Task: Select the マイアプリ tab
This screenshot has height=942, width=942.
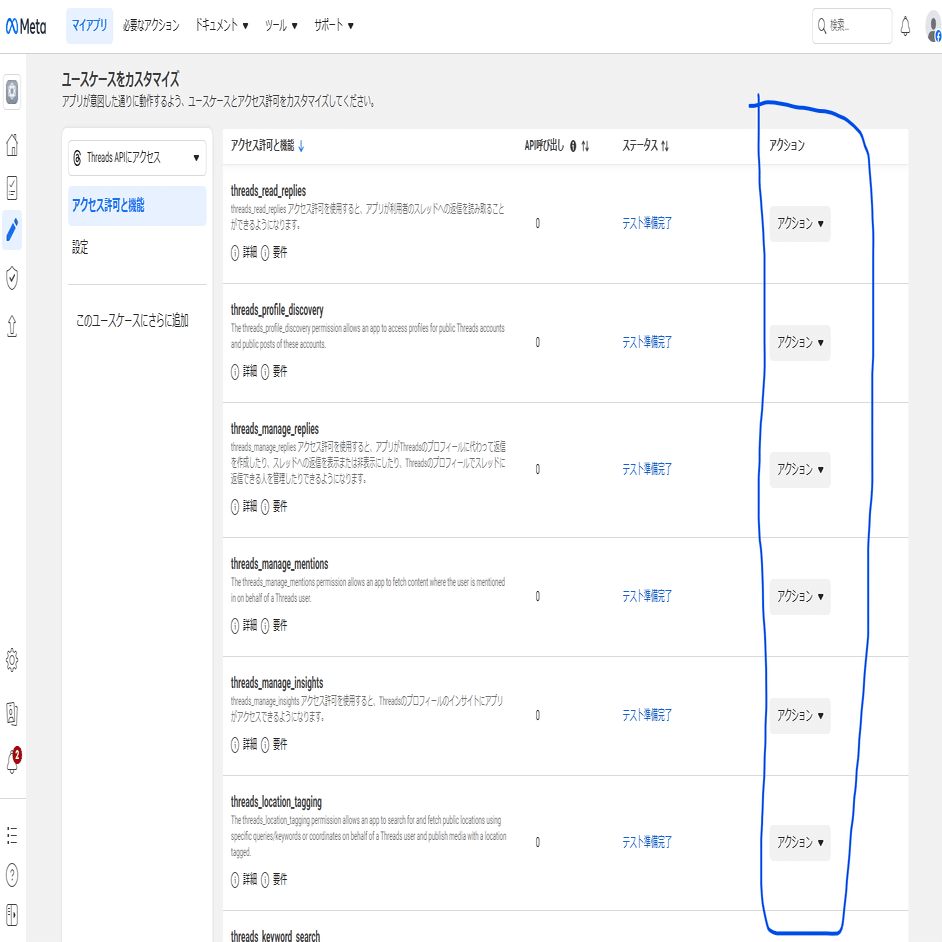Action: (90, 26)
